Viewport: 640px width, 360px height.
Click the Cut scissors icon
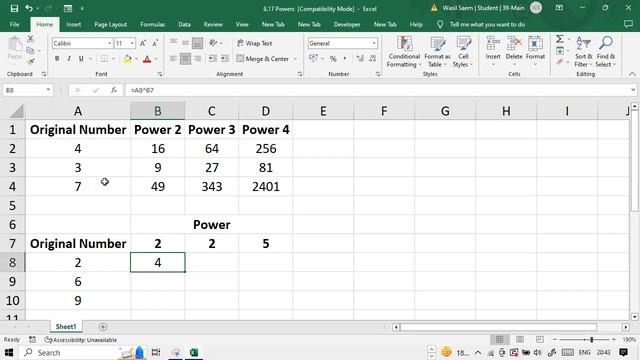coord(31,39)
